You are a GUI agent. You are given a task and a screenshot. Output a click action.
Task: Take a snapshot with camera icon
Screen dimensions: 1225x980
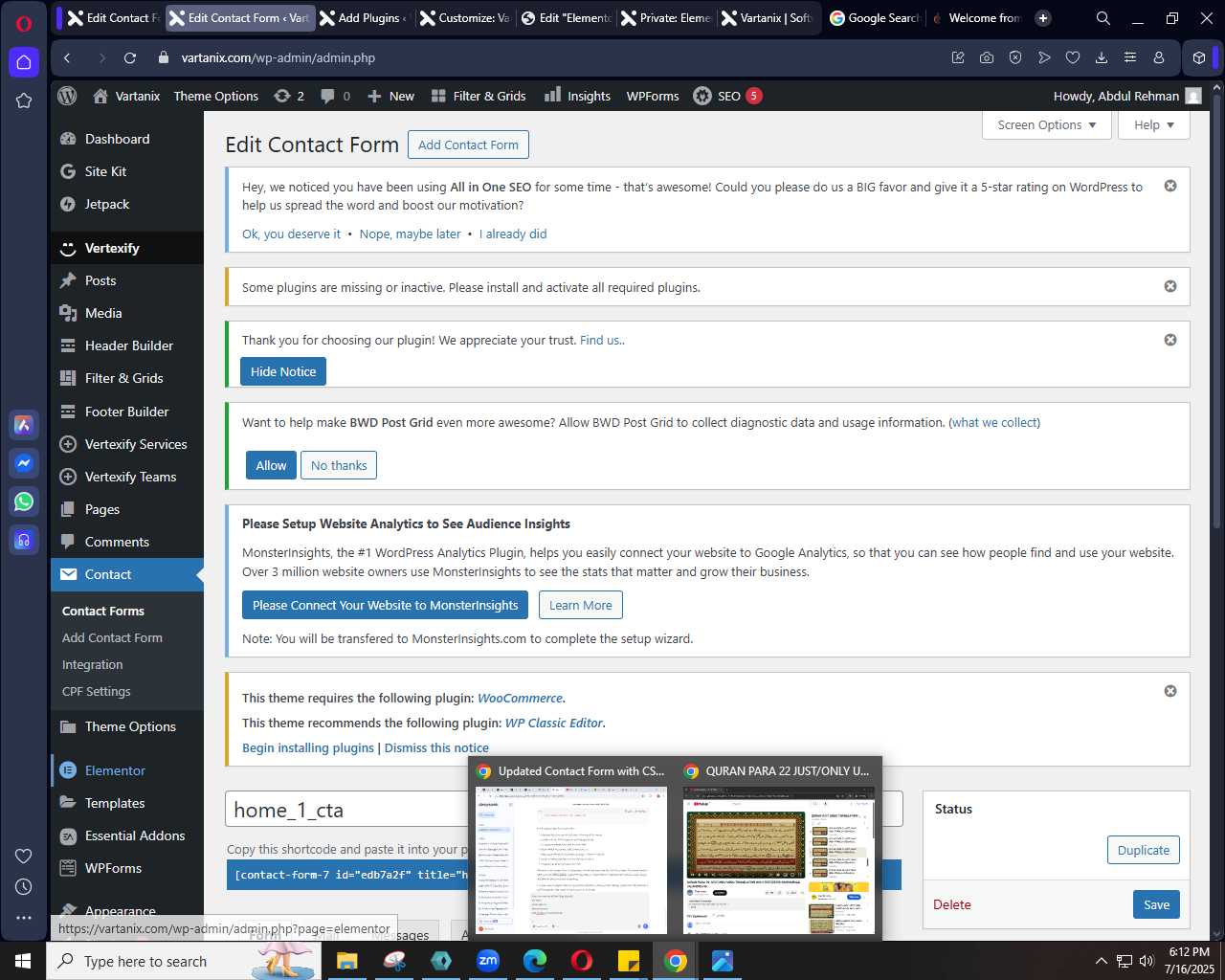coord(987,58)
